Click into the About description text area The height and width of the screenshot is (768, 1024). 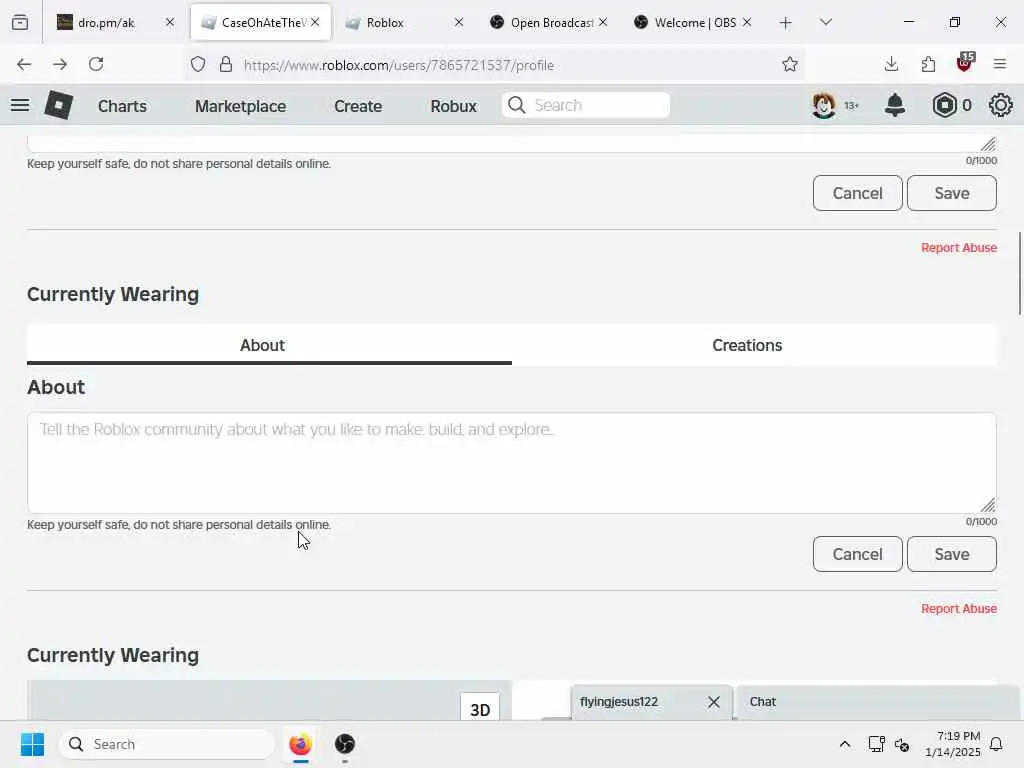point(512,462)
